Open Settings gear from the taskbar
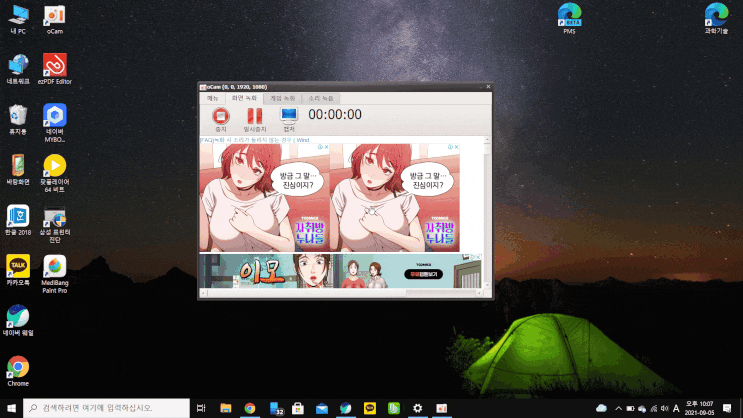743x418 pixels. [x=417, y=408]
